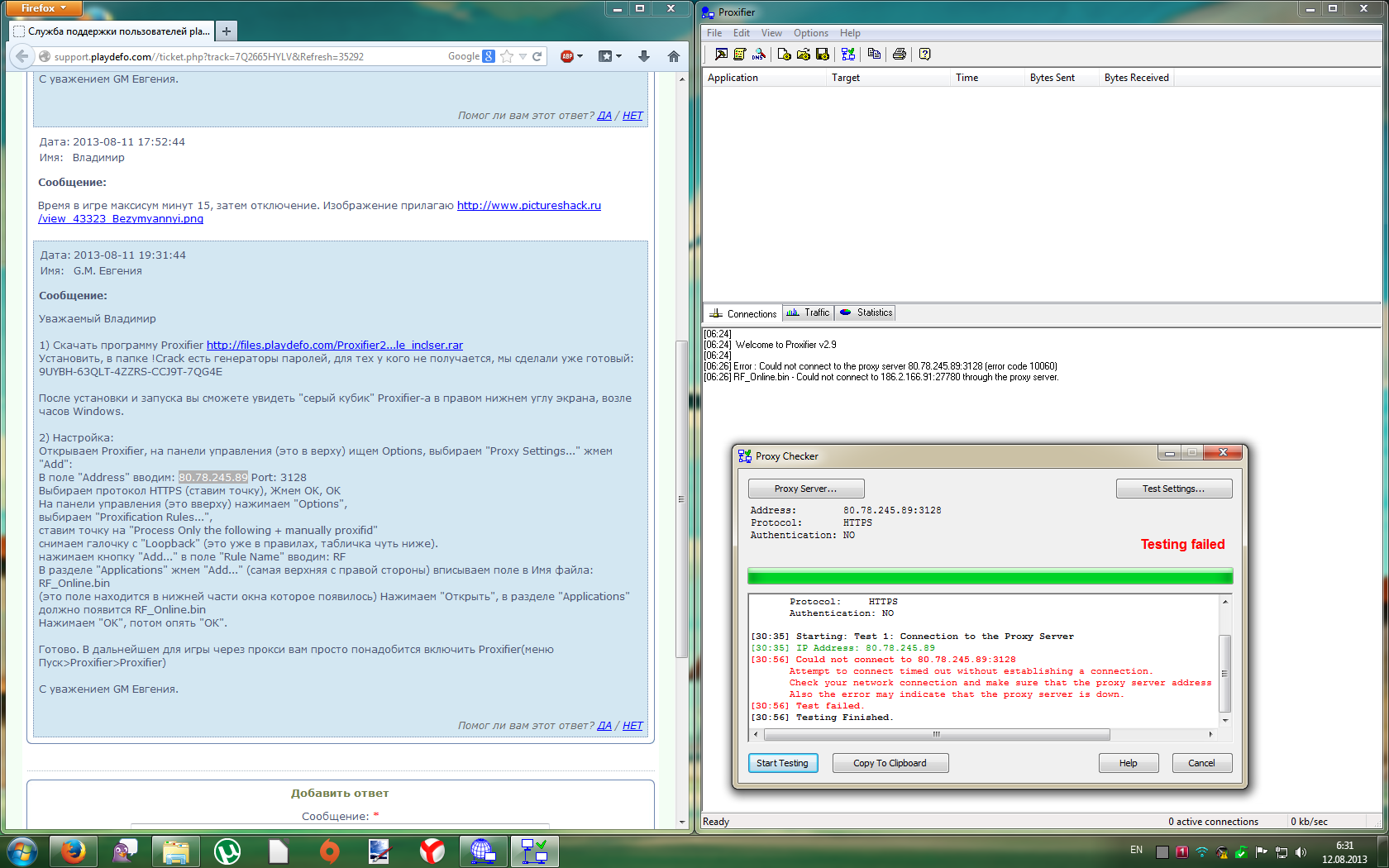The image size is (1389, 868).
Task: Click the lower НЕТ feedback link
Action: pyautogui.click(x=632, y=725)
